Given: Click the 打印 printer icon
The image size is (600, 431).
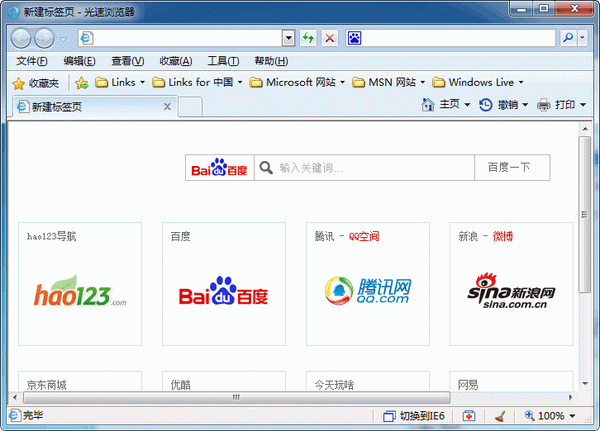Looking at the screenshot, I should (x=543, y=104).
